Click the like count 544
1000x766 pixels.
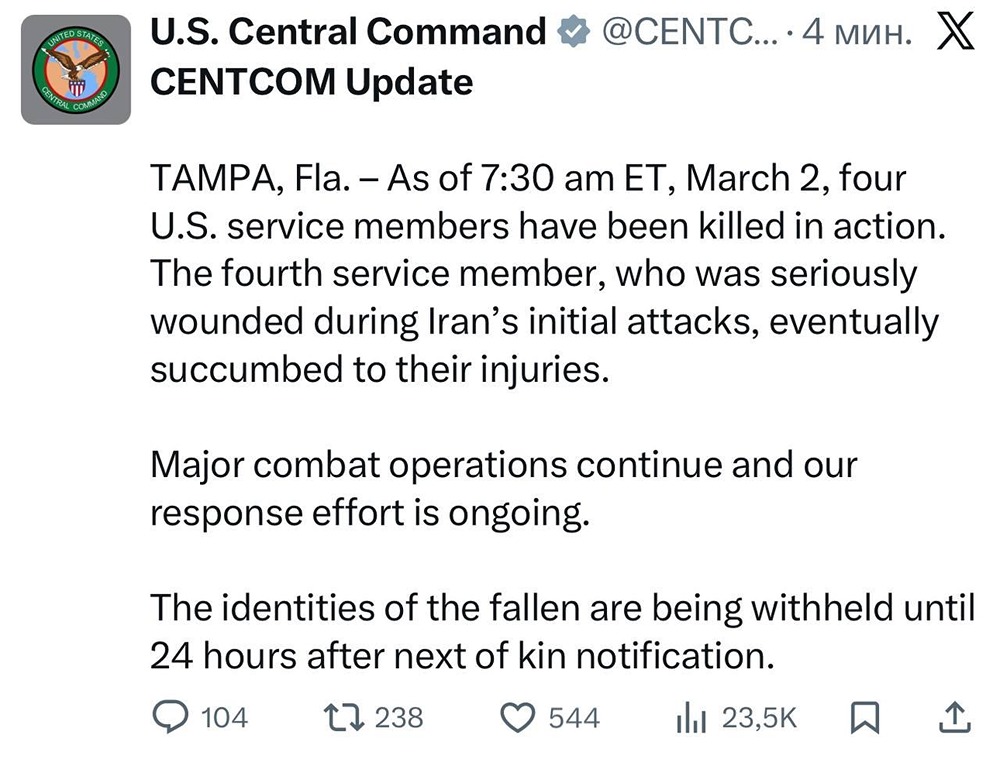(x=575, y=717)
